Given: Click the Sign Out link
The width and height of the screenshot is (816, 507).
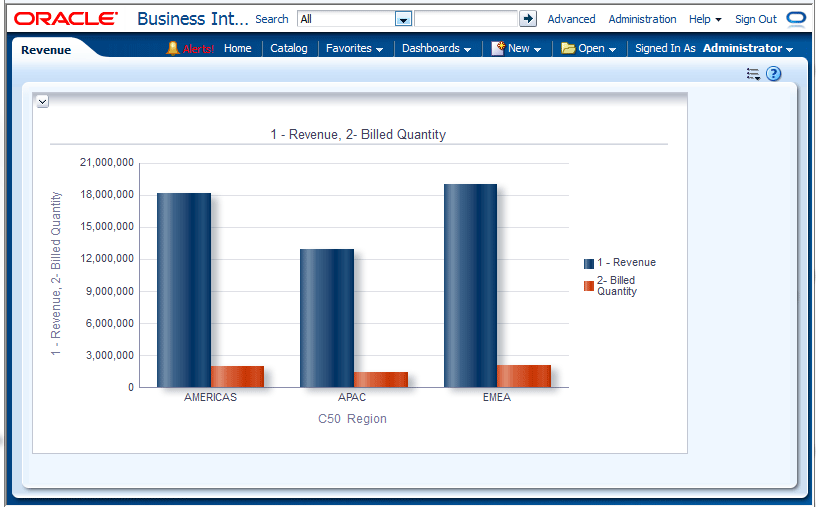Looking at the screenshot, I should pyautogui.click(x=755, y=19).
